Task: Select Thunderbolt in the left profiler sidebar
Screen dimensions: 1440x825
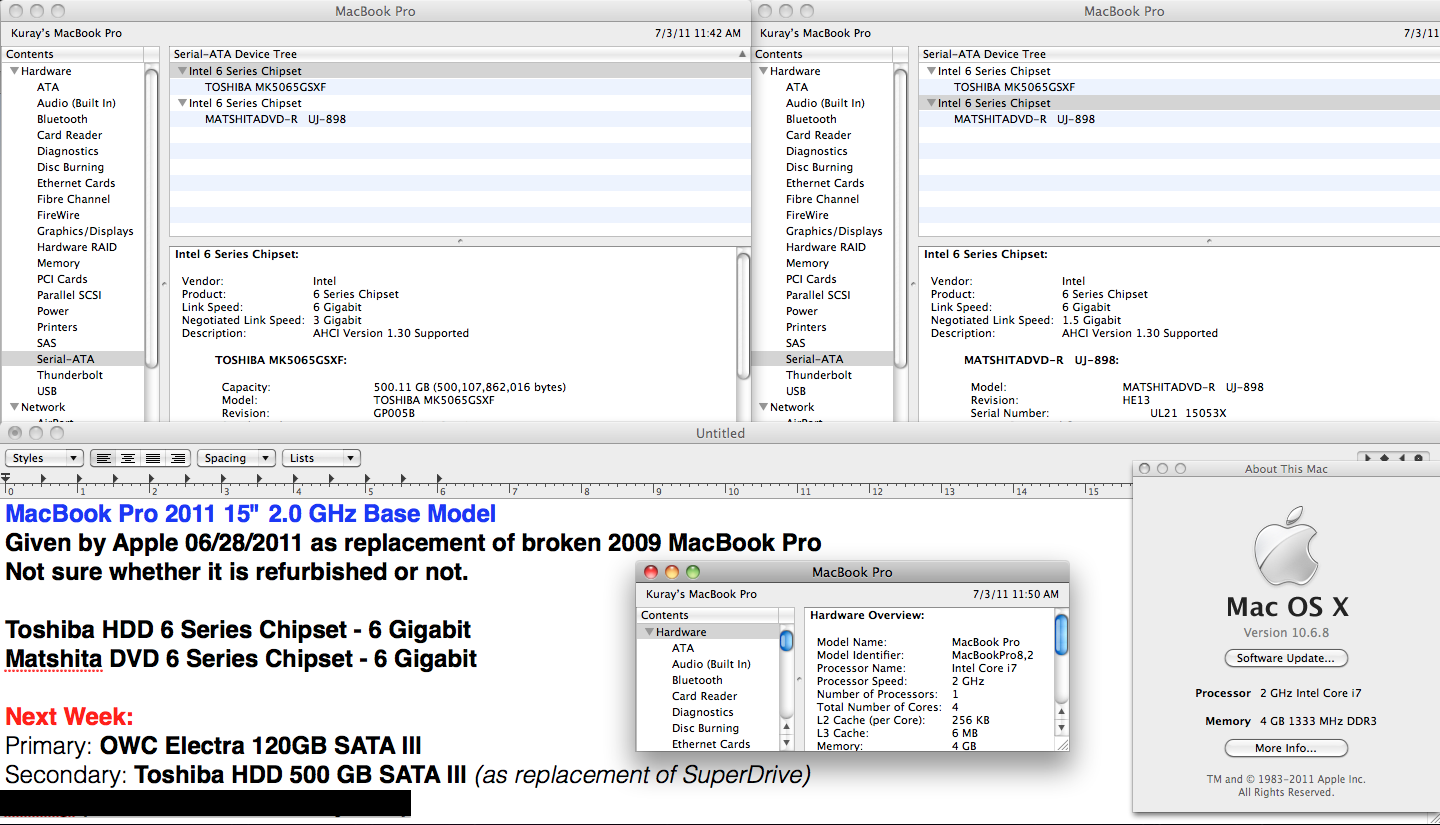Action: tap(70, 375)
